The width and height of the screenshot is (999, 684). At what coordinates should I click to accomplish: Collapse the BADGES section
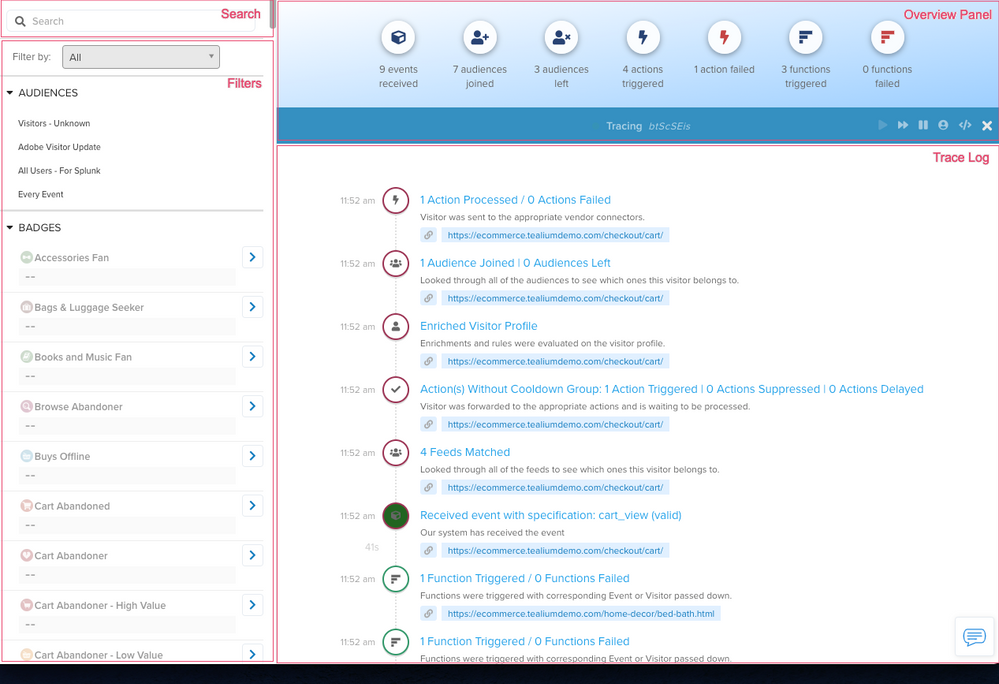point(10,228)
